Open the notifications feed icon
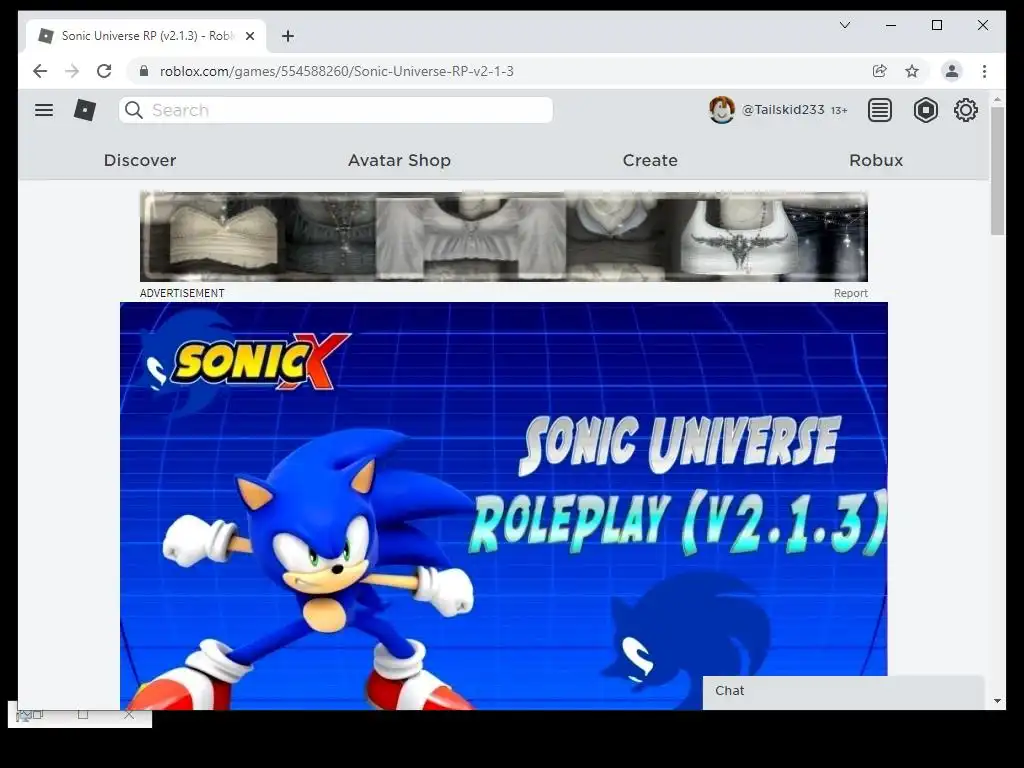1024x768 pixels. 880,110
